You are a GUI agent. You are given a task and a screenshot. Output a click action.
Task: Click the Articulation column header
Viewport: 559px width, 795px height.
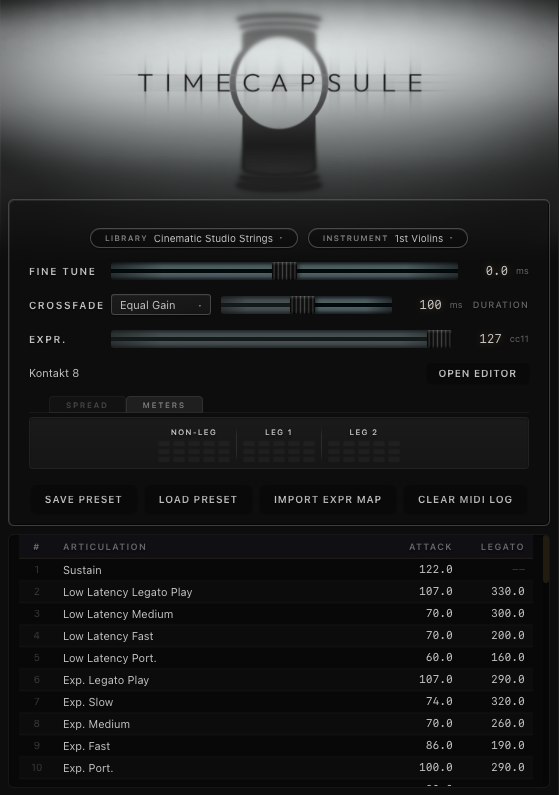pyautogui.click(x=104, y=547)
